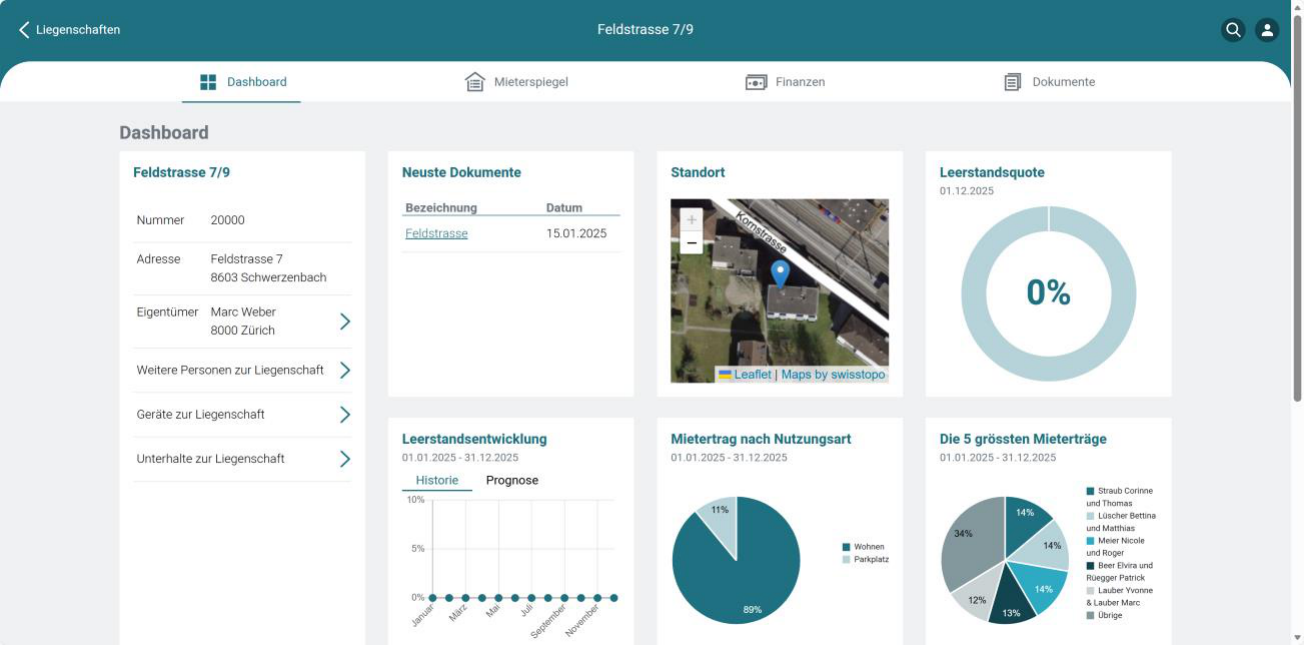Click the Neuste Dokumente heading
The image size is (1304, 645).
[461, 172]
